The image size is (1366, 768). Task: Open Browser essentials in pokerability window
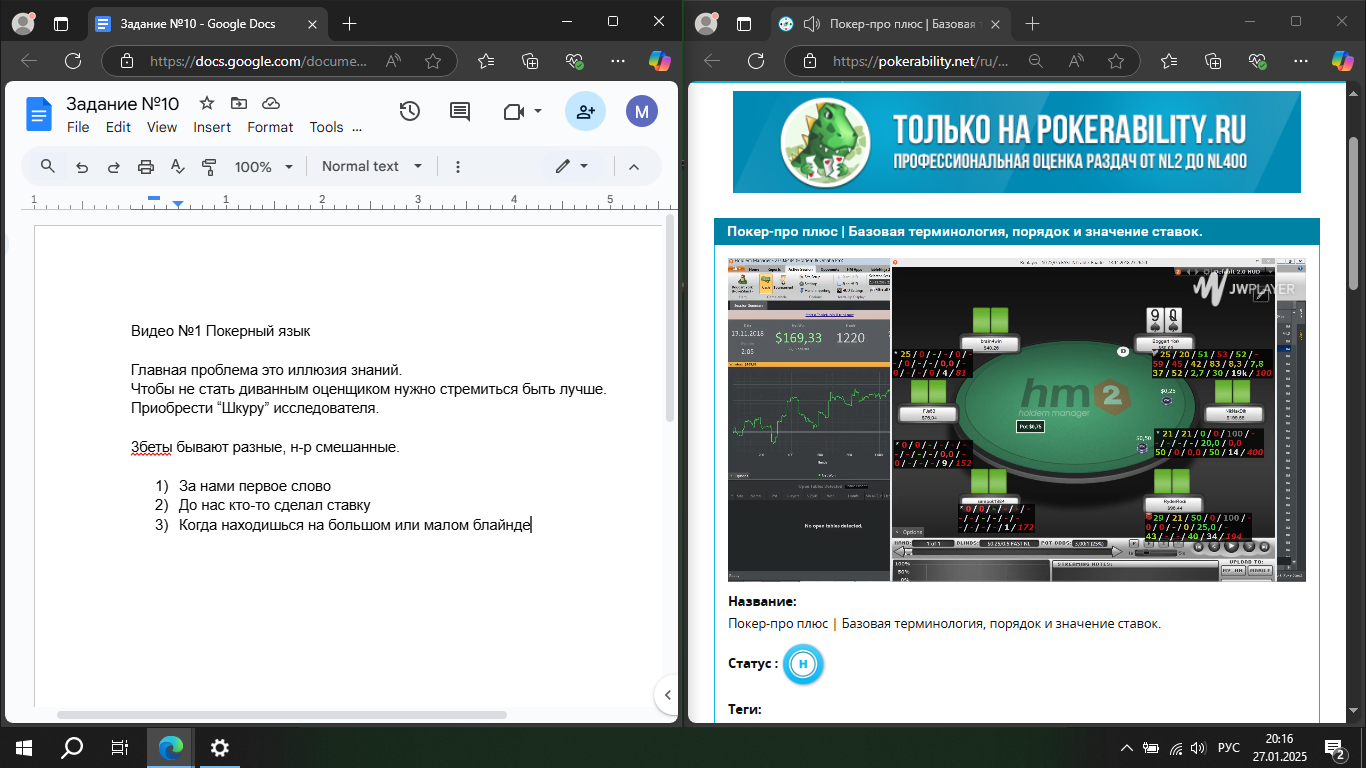[x=1258, y=61]
